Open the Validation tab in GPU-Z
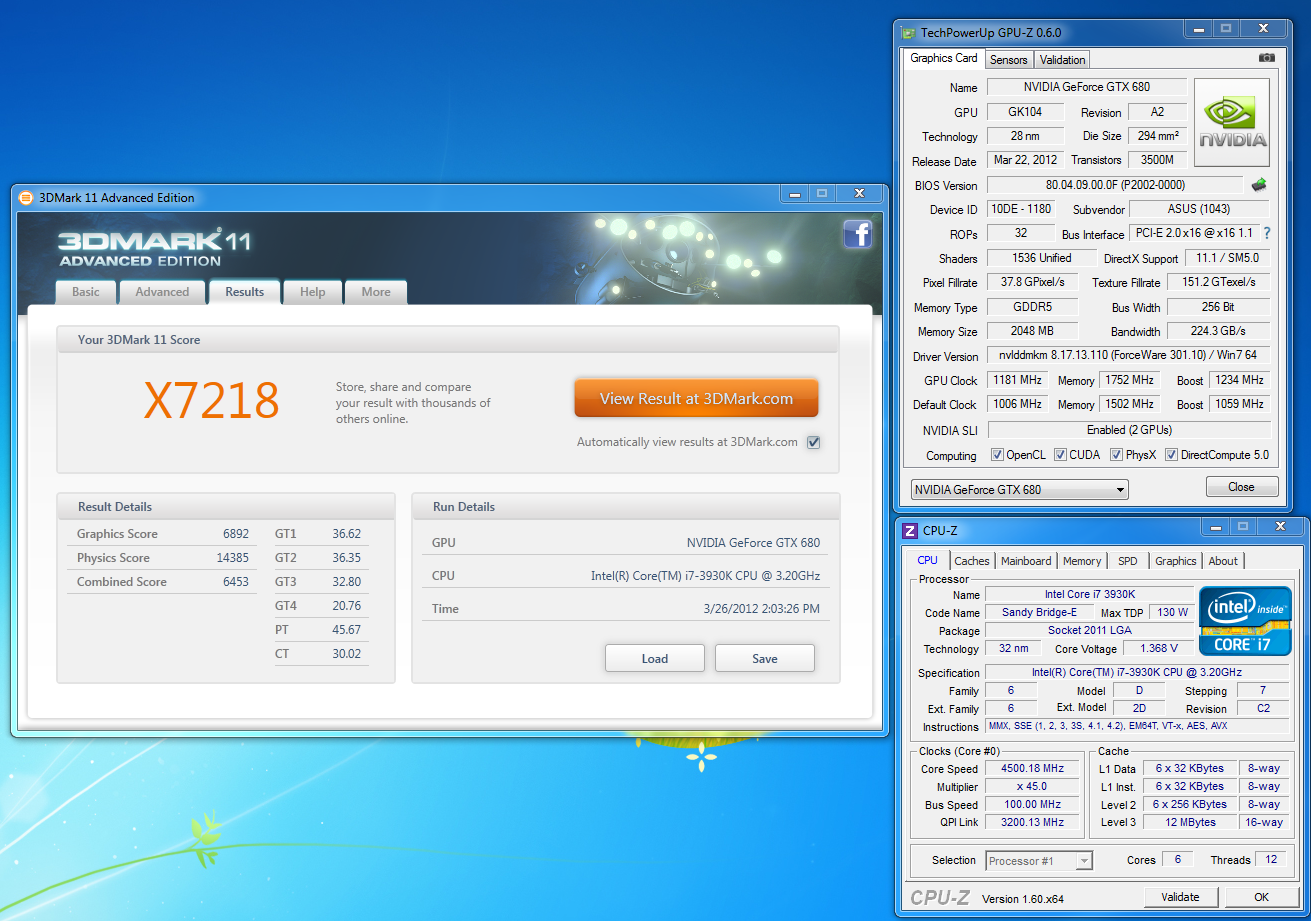Screen dimensions: 1311x921 click(1061, 60)
